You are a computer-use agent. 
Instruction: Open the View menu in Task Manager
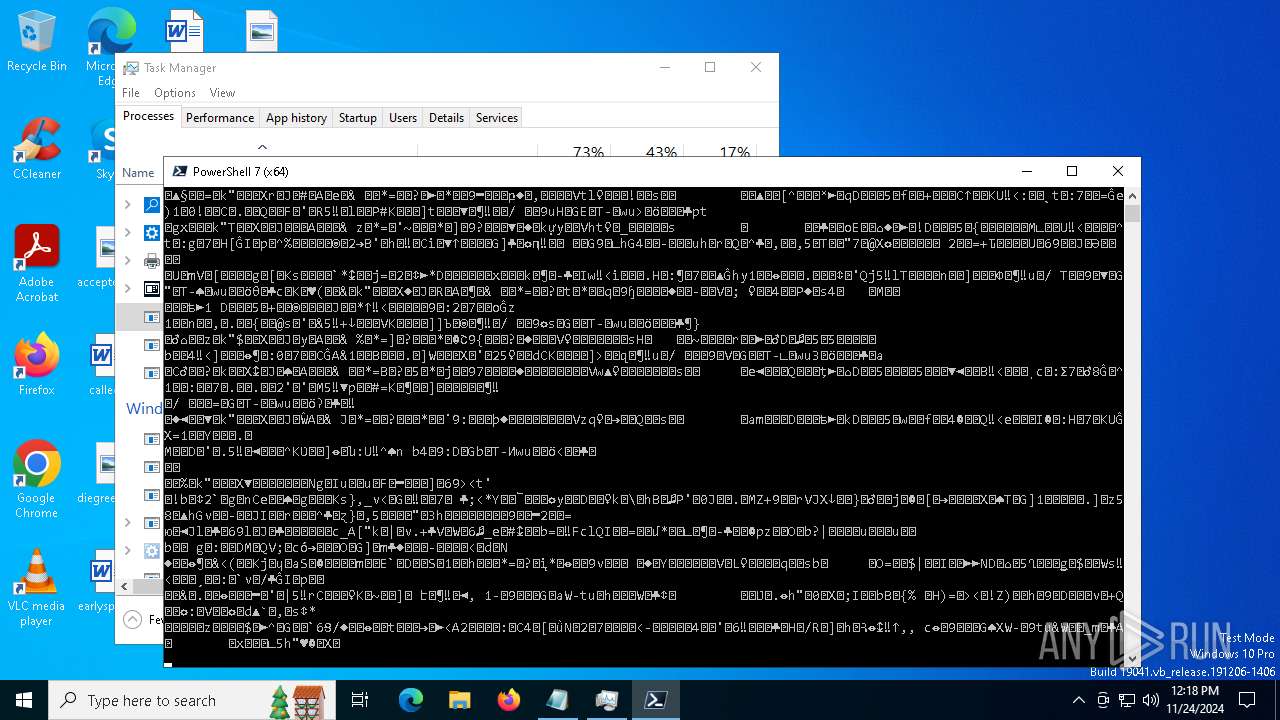tap(222, 93)
